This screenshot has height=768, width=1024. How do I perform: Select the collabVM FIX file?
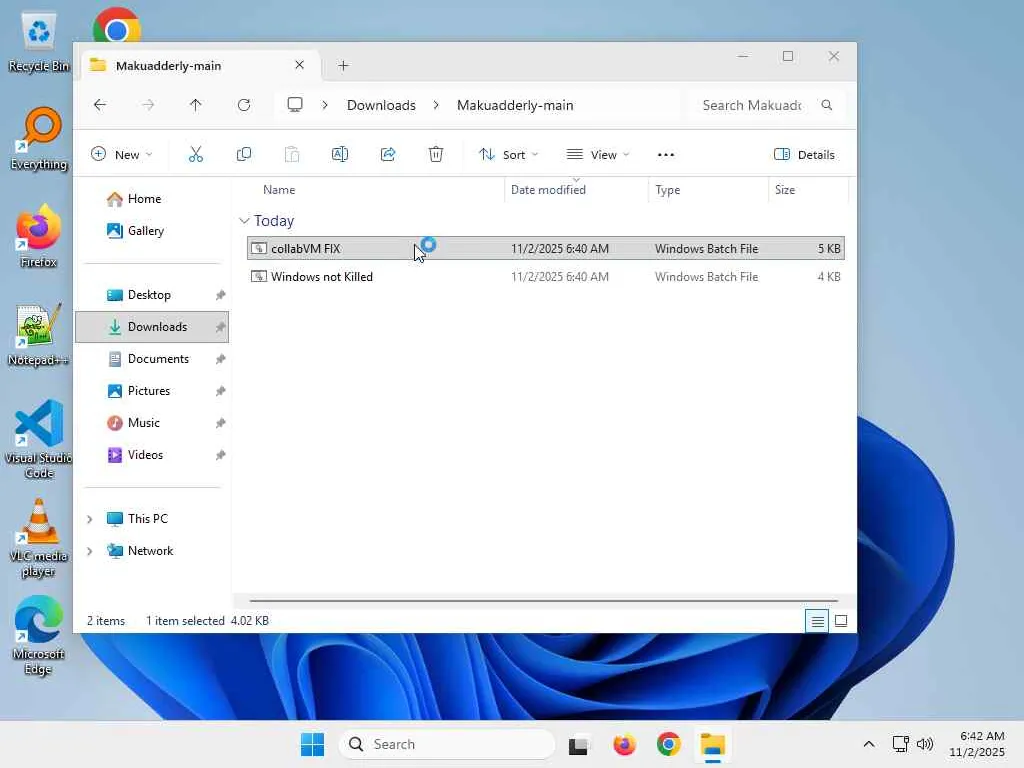coord(546,248)
